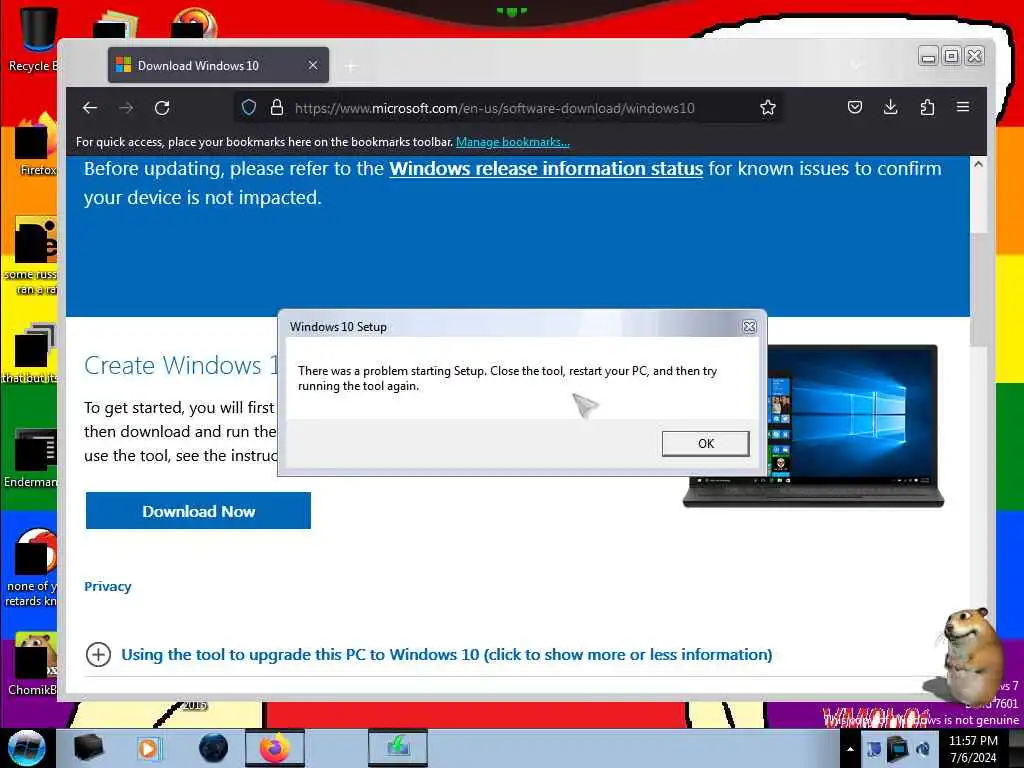Open the Firefox extensions menu
Image resolution: width=1024 pixels, height=768 pixels.
(x=927, y=108)
